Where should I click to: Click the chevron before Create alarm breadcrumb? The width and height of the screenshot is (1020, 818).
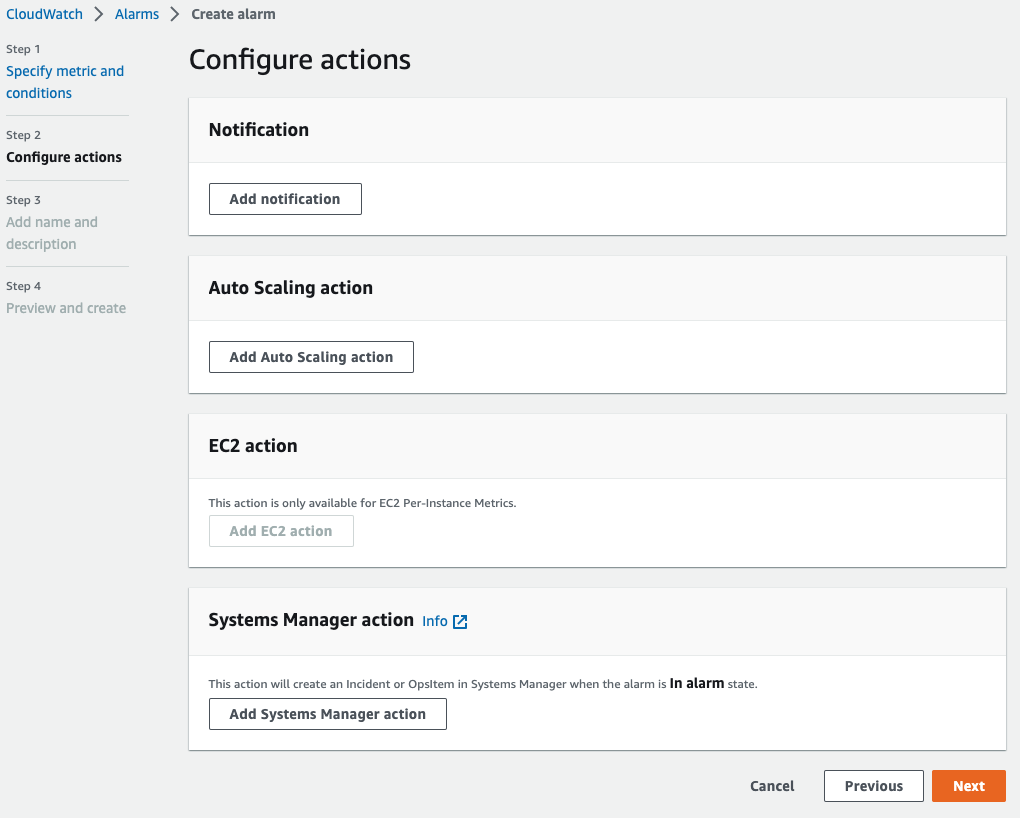tap(175, 14)
